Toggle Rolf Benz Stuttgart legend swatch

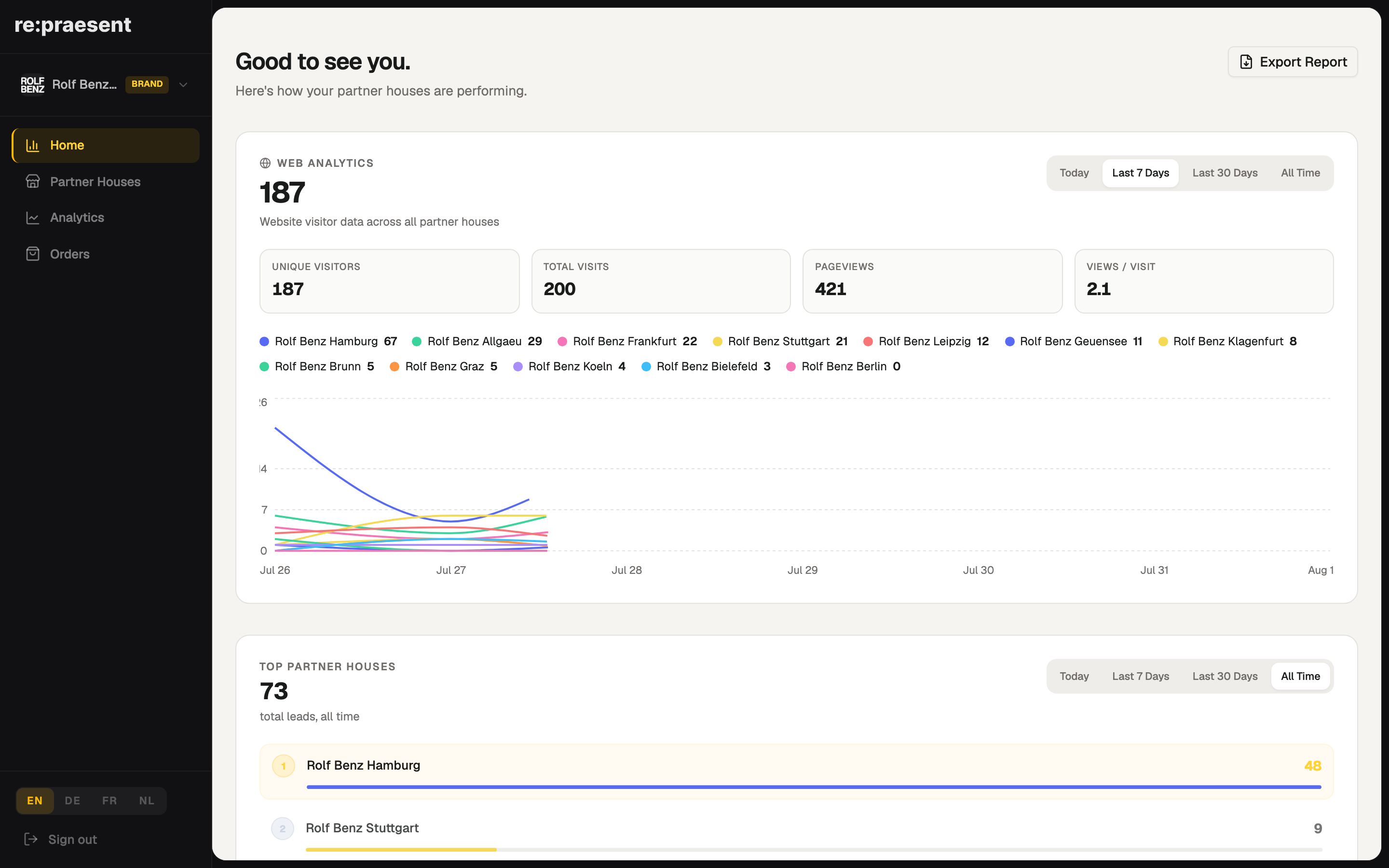click(x=718, y=341)
